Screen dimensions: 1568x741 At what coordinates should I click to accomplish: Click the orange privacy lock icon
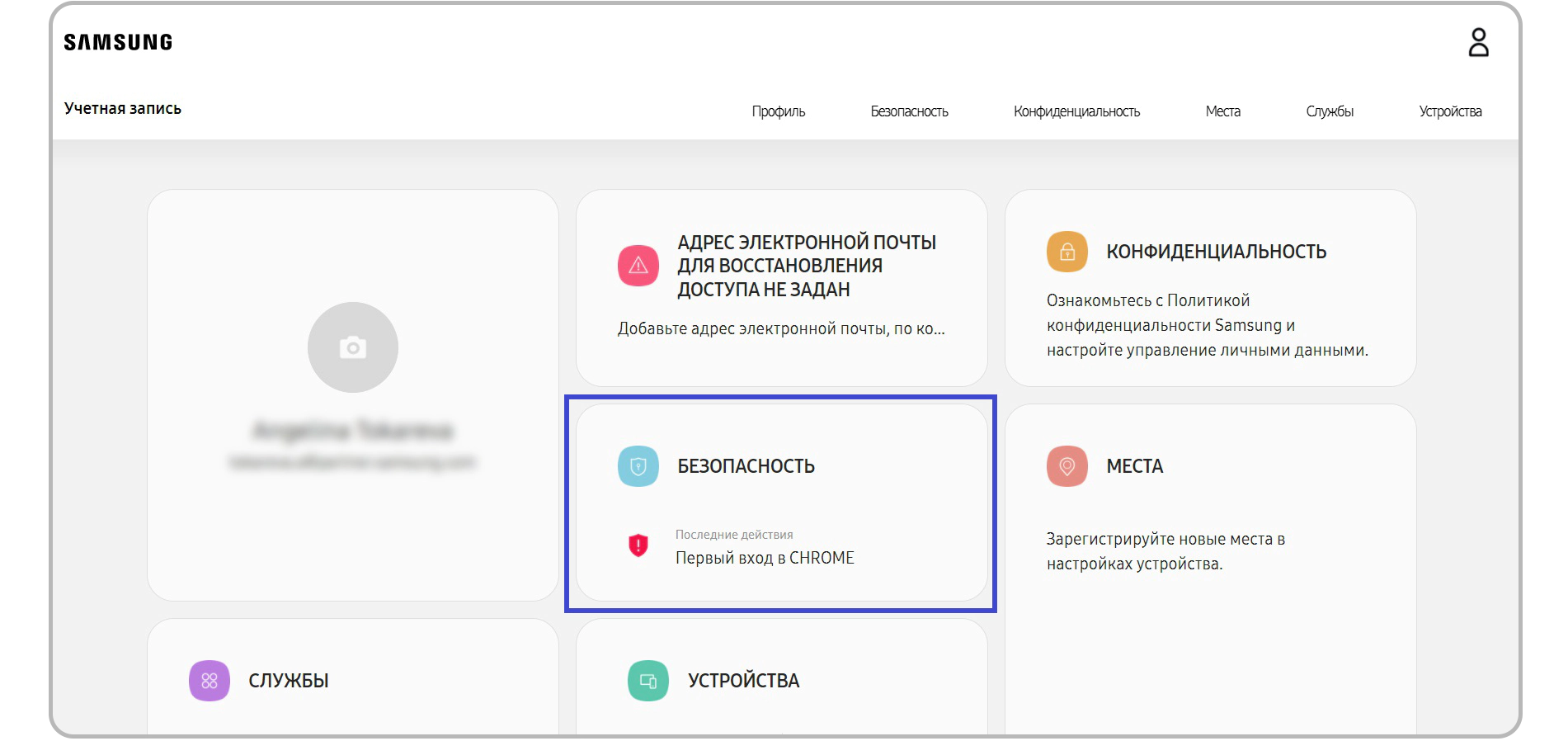pyautogui.click(x=1067, y=252)
